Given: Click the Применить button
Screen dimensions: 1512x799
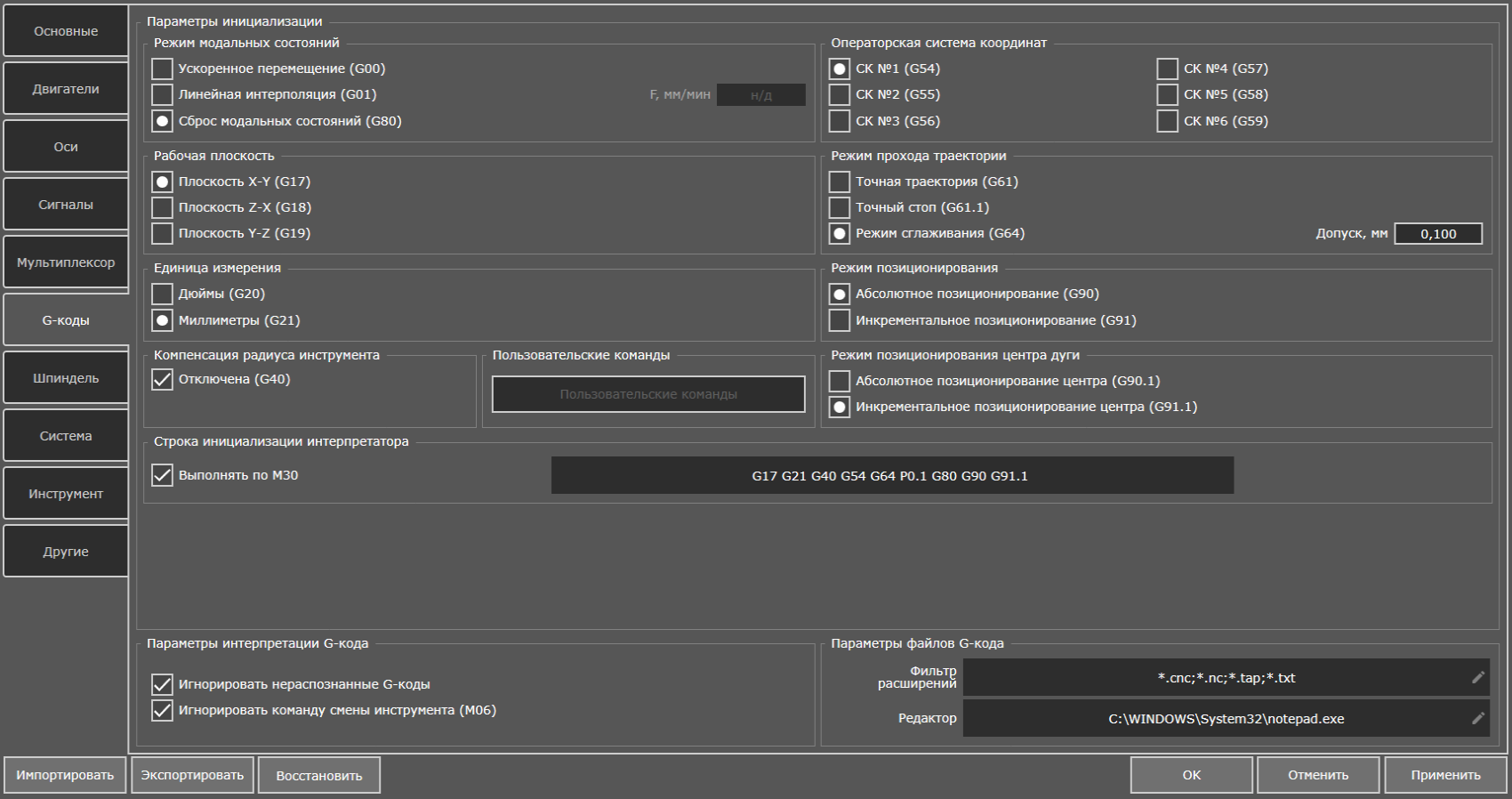Looking at the screenshot, I should pos(1445,775).
